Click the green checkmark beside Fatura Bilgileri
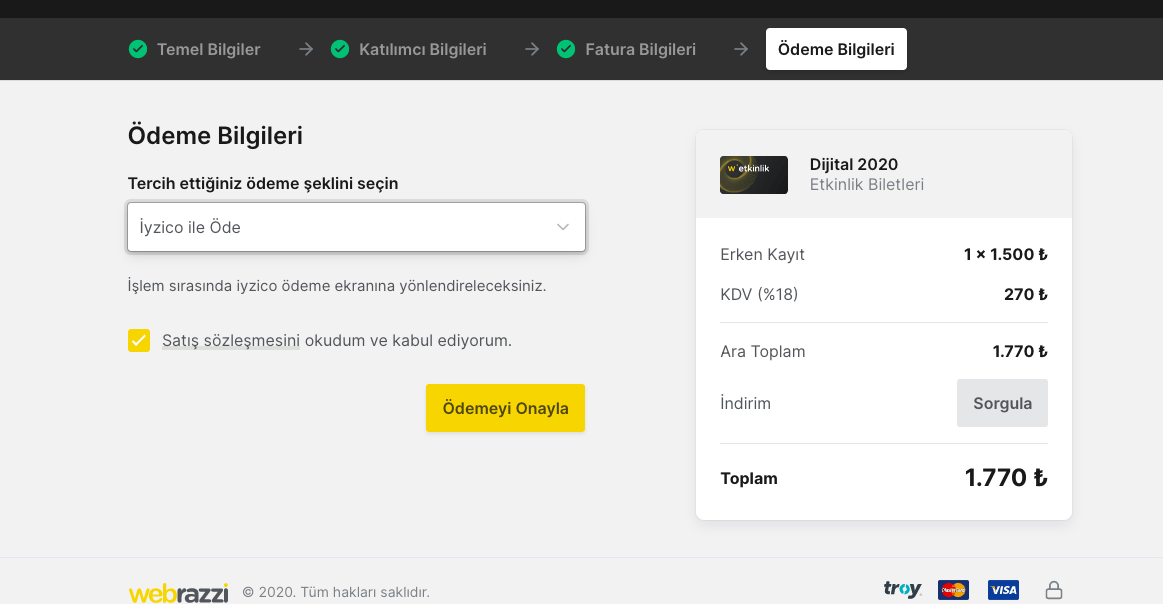 [566, 49]
